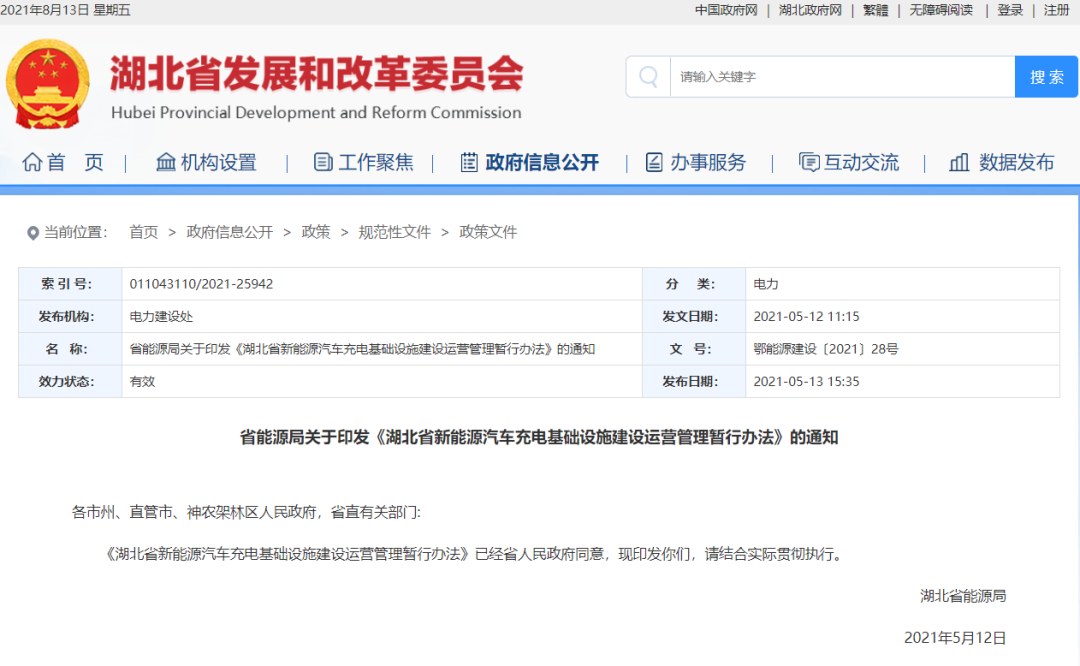Go to 政策文件 in breadcrumb
1080x666 pixels.
click(488, 232)
